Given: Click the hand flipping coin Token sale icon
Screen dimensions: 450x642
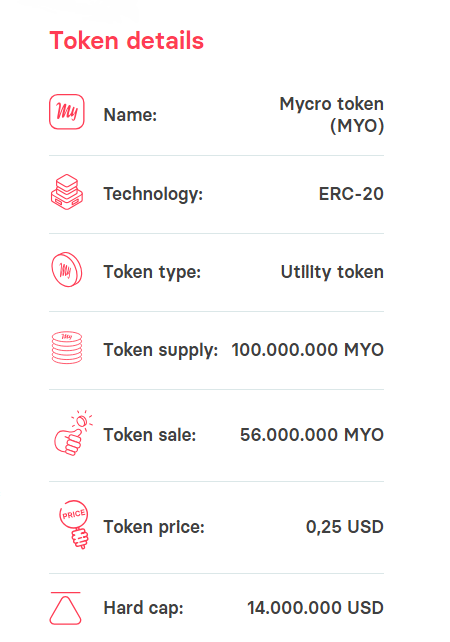Looking at the screenshot, I should [73, 433].
